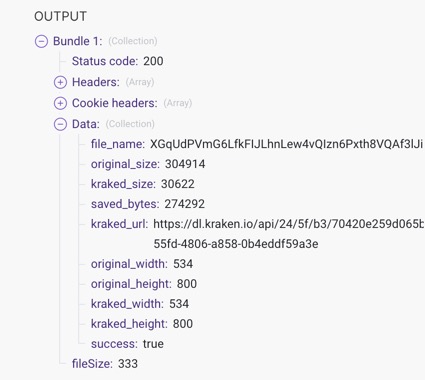The image size is (425, 380).
Task: Collapse the Data collection
Action: (x=60, y=124)
